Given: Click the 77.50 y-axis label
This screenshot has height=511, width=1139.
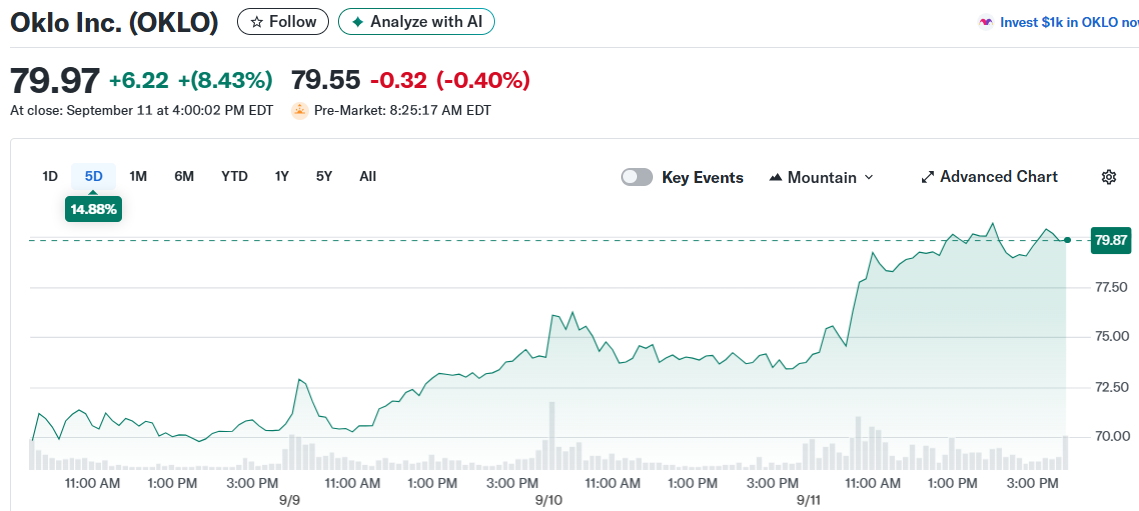Looking at the screenshot, I should tap(1111, 287).
